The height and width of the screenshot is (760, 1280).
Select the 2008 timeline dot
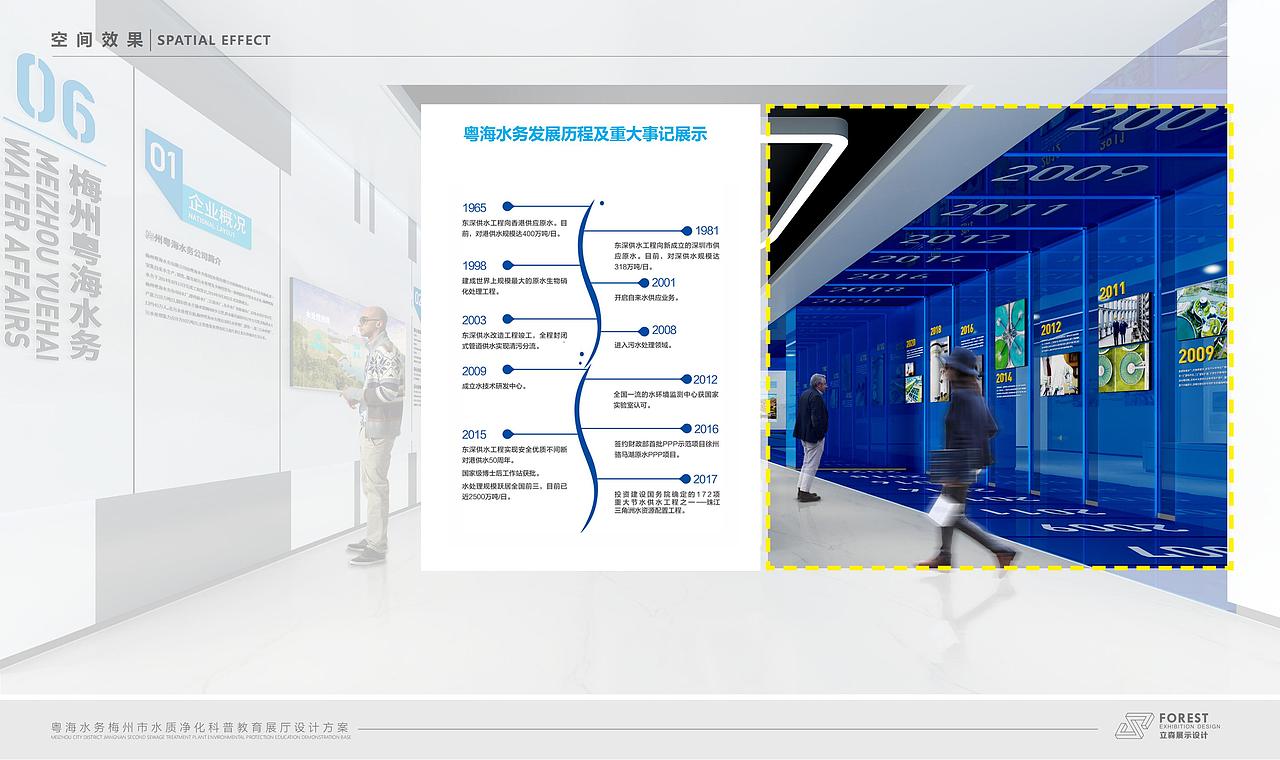pos(644,330)
